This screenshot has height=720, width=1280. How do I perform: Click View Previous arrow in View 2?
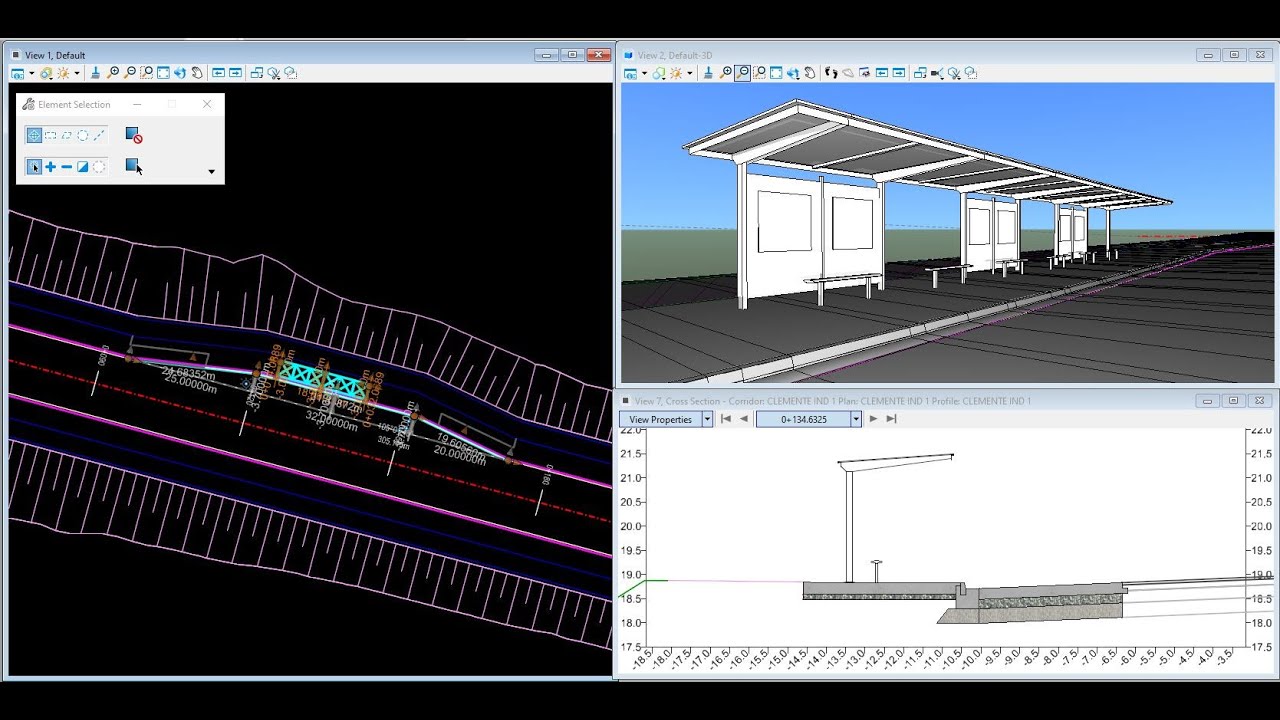coord(882,73)
